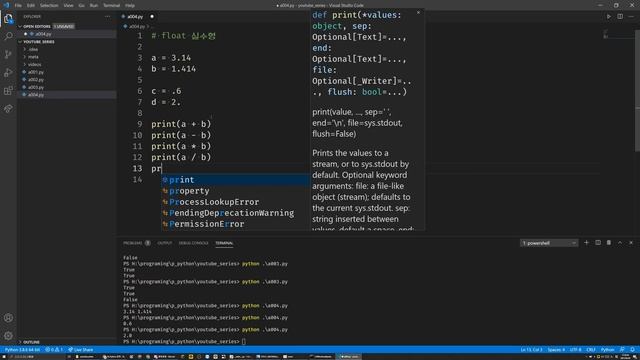The width and height of the screenshot is (640, 360).
Task: Open the Accounts icon in activity bar
Action: [x=8, y=318]
